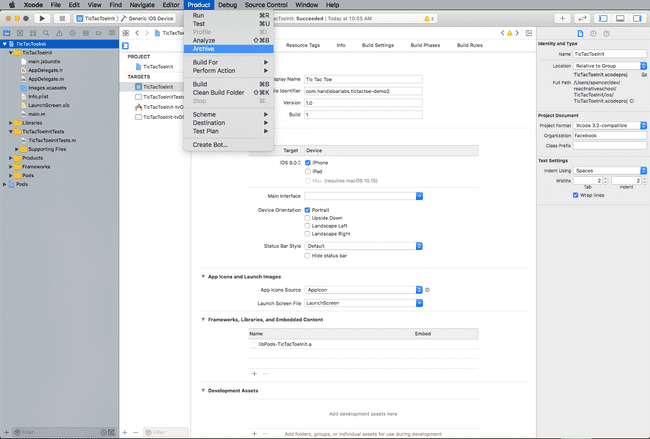The width and height of the screenshot is (650, 439).
Task: Select Create Bot… menu item
Action: [228, 145]
